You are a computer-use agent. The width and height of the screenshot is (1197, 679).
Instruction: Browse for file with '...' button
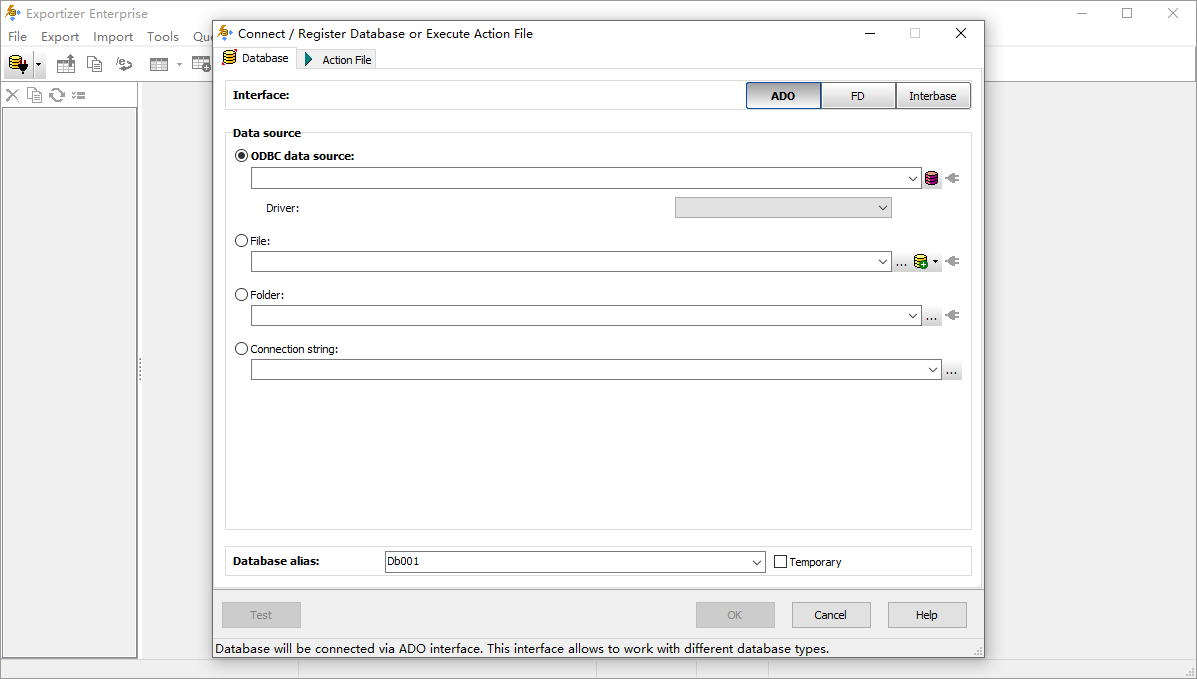tap(902, 262)
